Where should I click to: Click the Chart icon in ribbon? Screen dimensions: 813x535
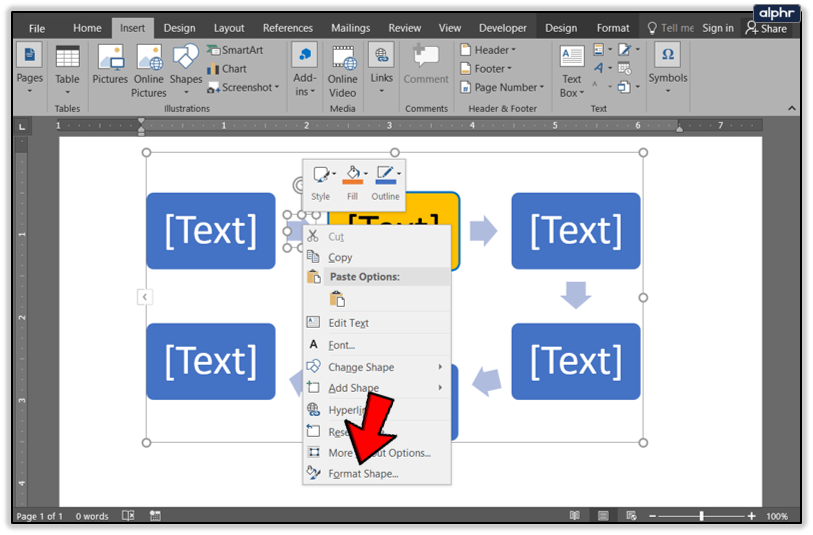pyautogui.click(x=227, y=69)
